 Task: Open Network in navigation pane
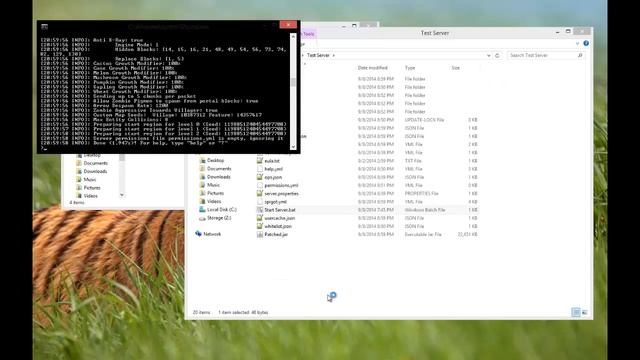tap(212, 234)
